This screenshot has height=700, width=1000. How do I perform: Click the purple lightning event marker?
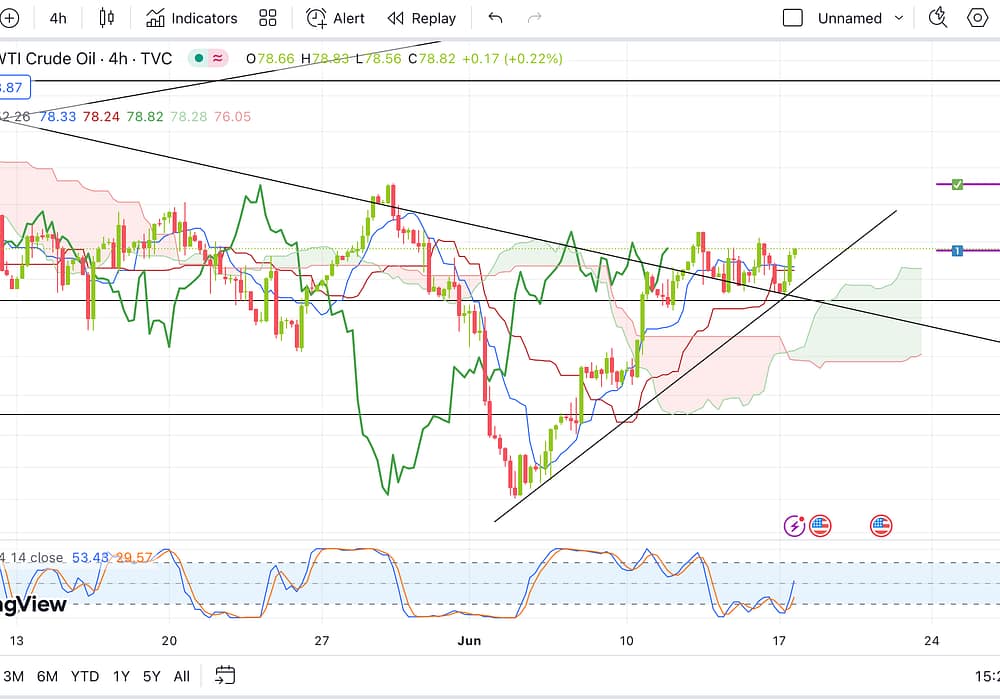795,525
